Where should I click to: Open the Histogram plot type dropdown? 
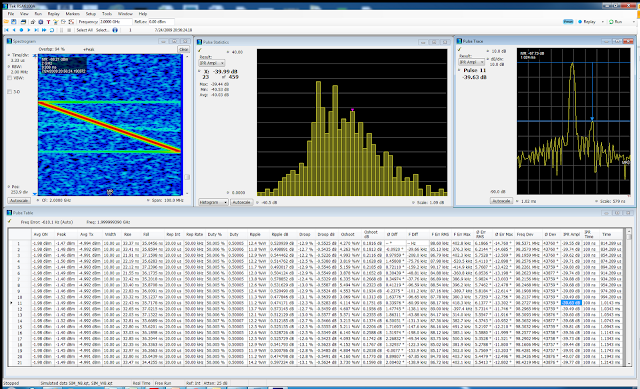[x=213, y=202]
